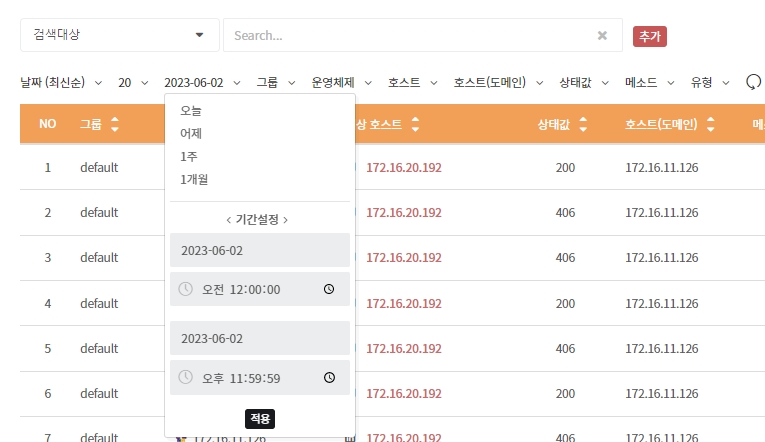Click the start date 2023-06-02 field
765x442 pixels.
[259, 250]
